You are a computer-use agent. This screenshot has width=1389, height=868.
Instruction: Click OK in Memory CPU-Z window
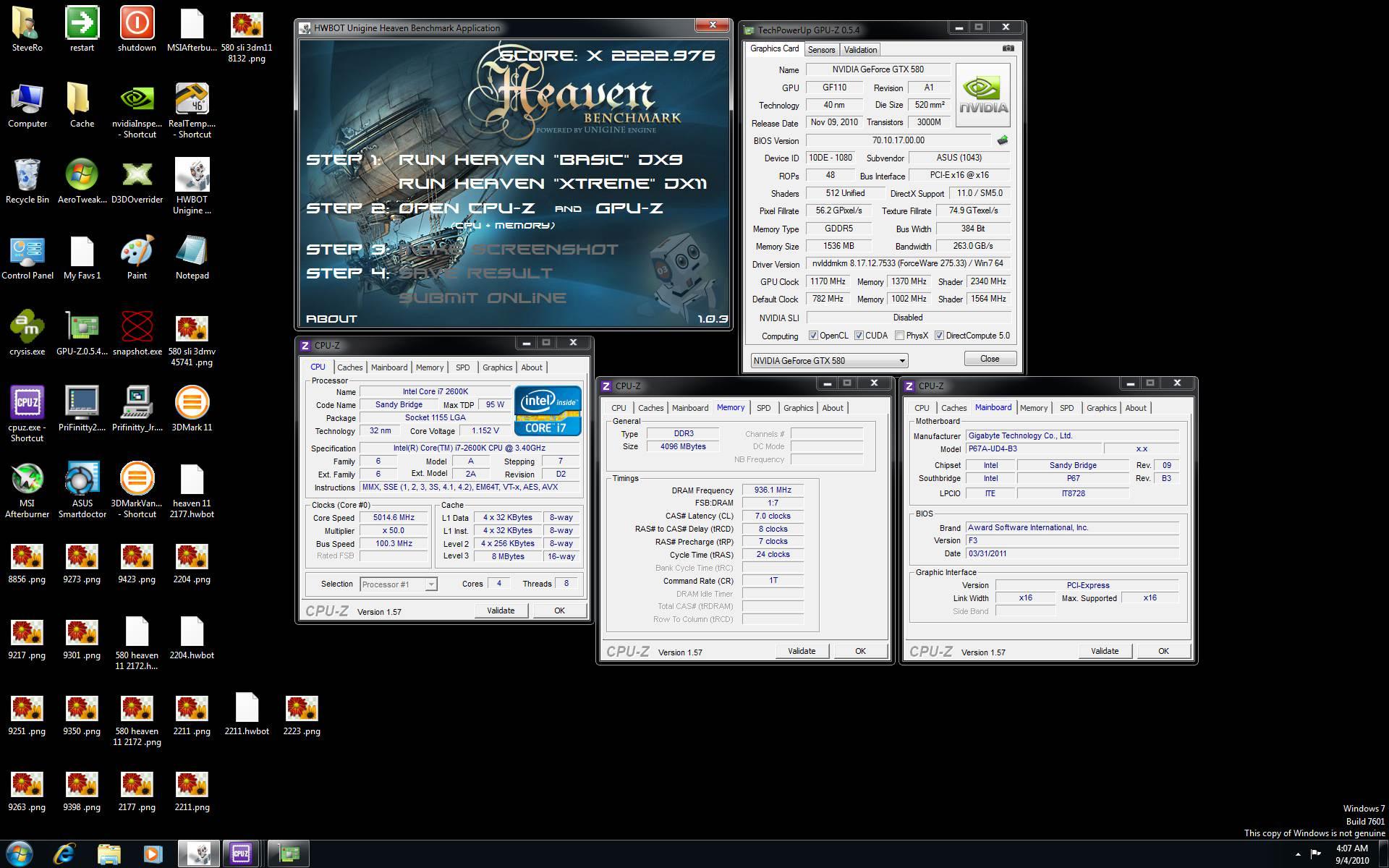(x=860, y=651)
